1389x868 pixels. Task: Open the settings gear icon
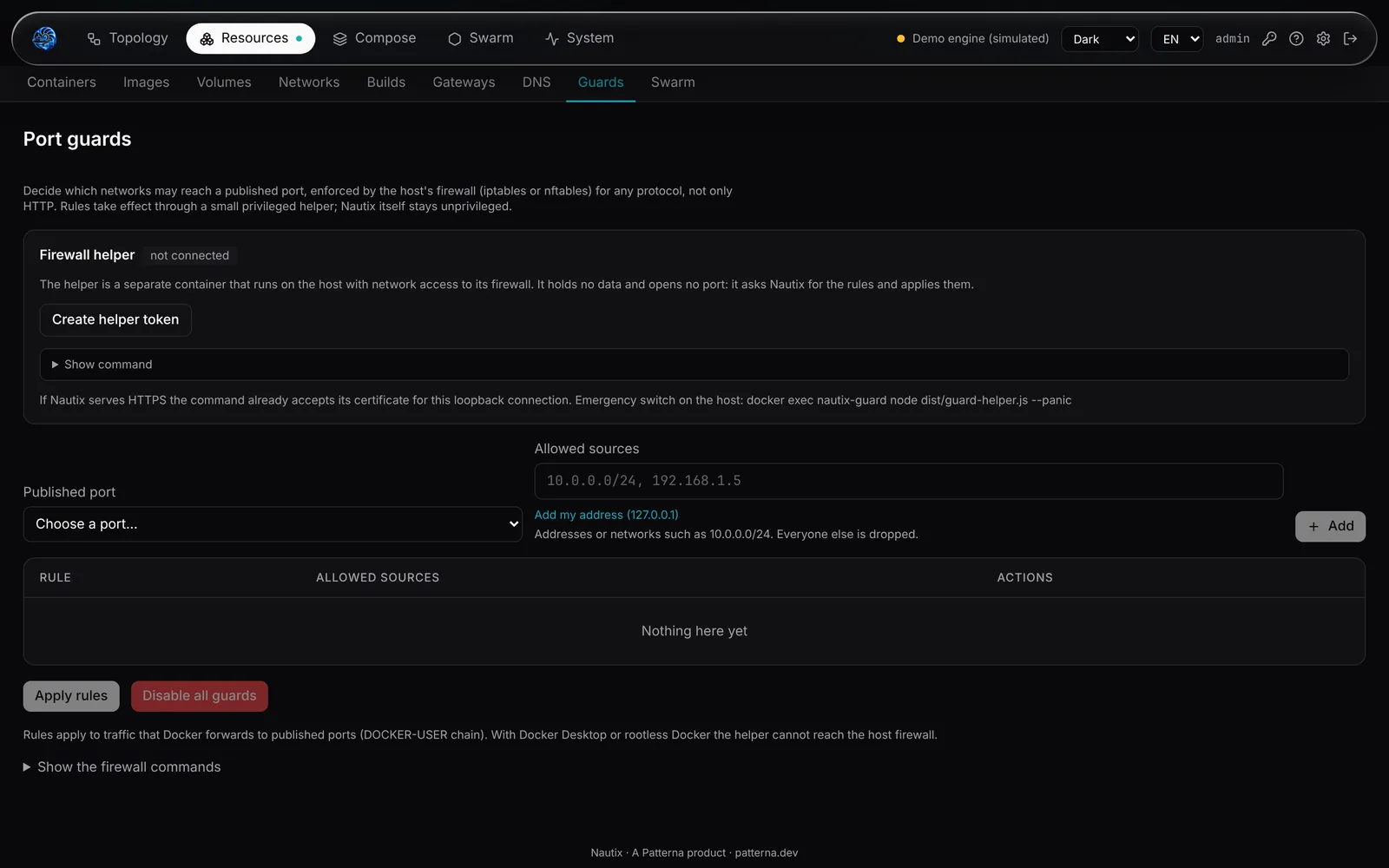point(1323,38)
